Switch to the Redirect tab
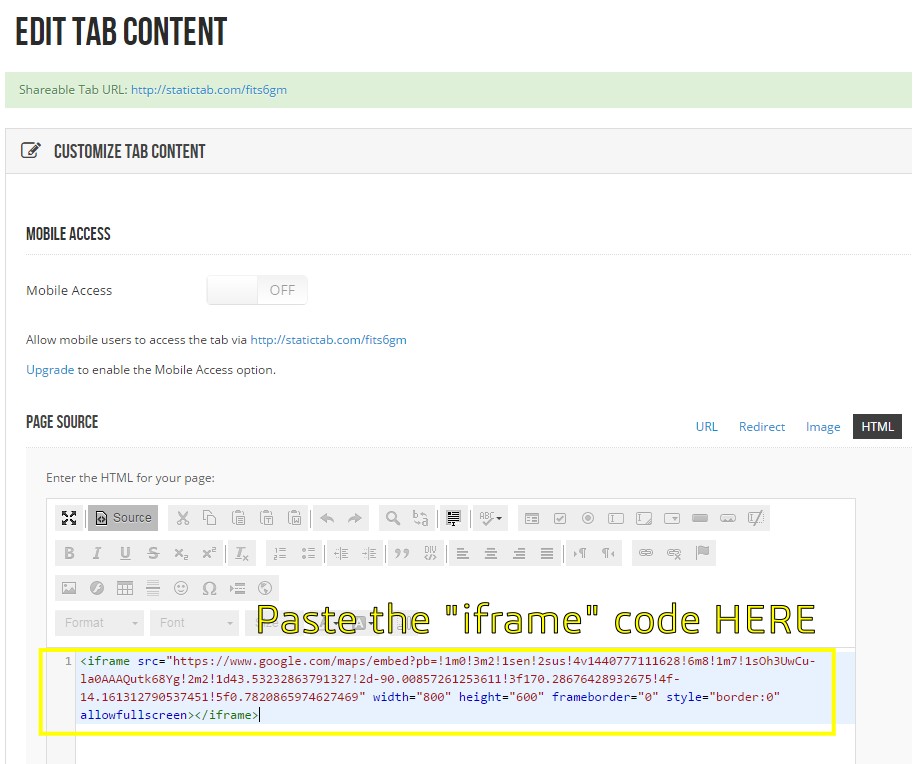Screen dimensions: 920x764 click(x=762, y=427)
